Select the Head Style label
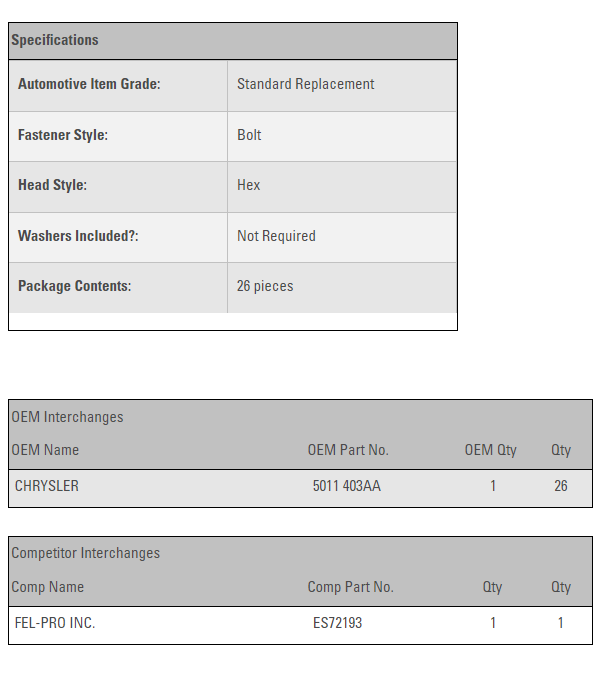The height and width of the screenshot is (676, 616). pos(52,185)
